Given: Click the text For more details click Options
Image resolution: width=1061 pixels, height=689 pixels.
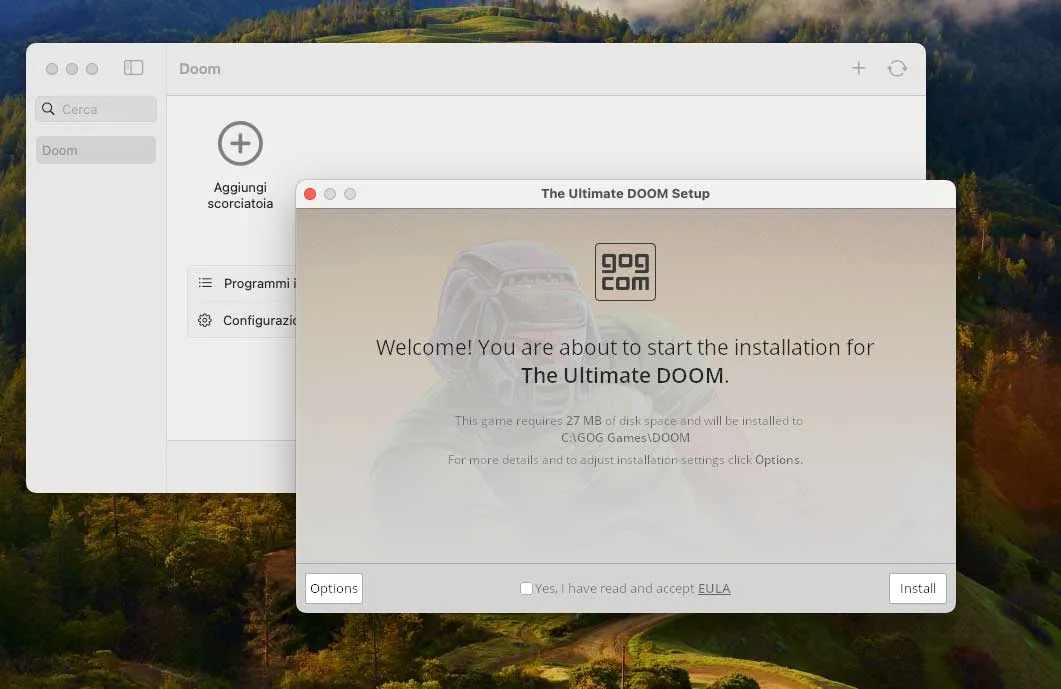Looking at the screenshot, I should pyautogui.click(x=625, y=460).
